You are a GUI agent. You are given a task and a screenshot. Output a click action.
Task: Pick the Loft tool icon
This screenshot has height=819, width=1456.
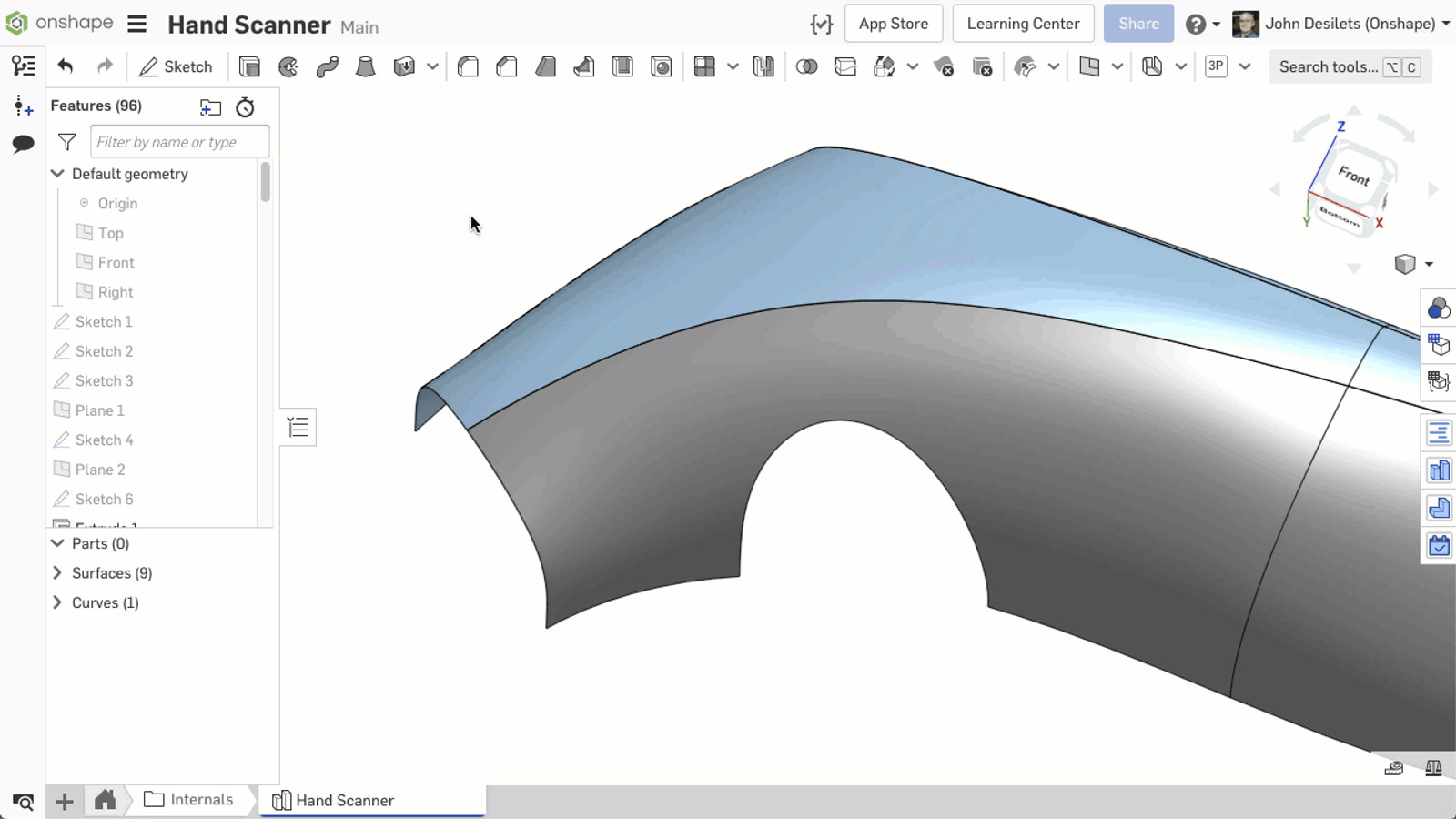[x=366, y=66]
